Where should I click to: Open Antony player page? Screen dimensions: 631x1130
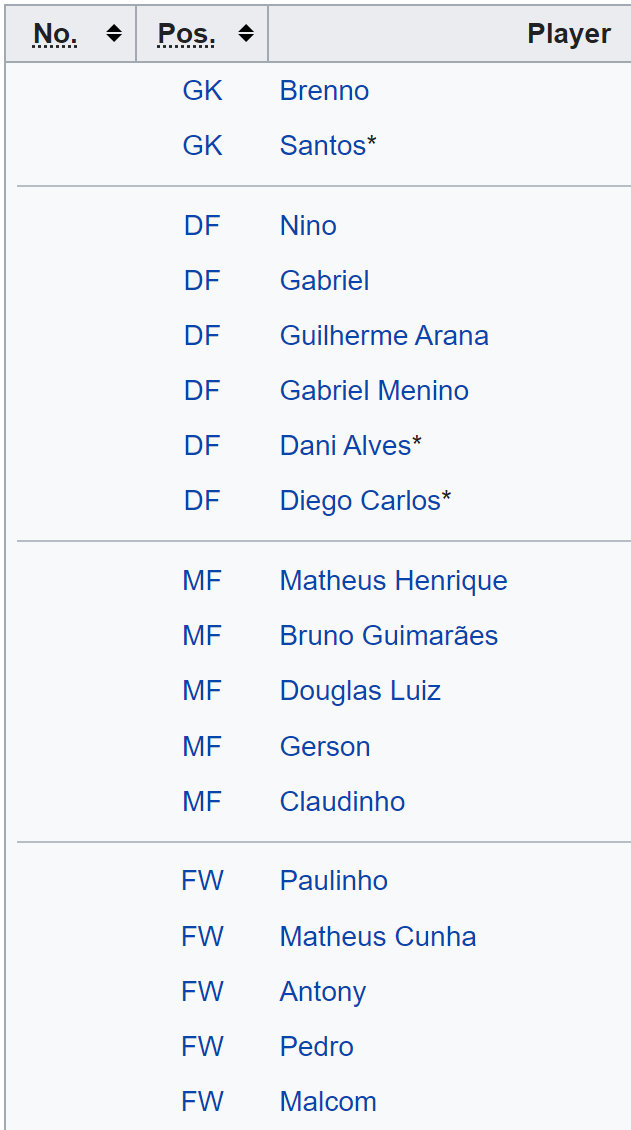tap(323, 992)
